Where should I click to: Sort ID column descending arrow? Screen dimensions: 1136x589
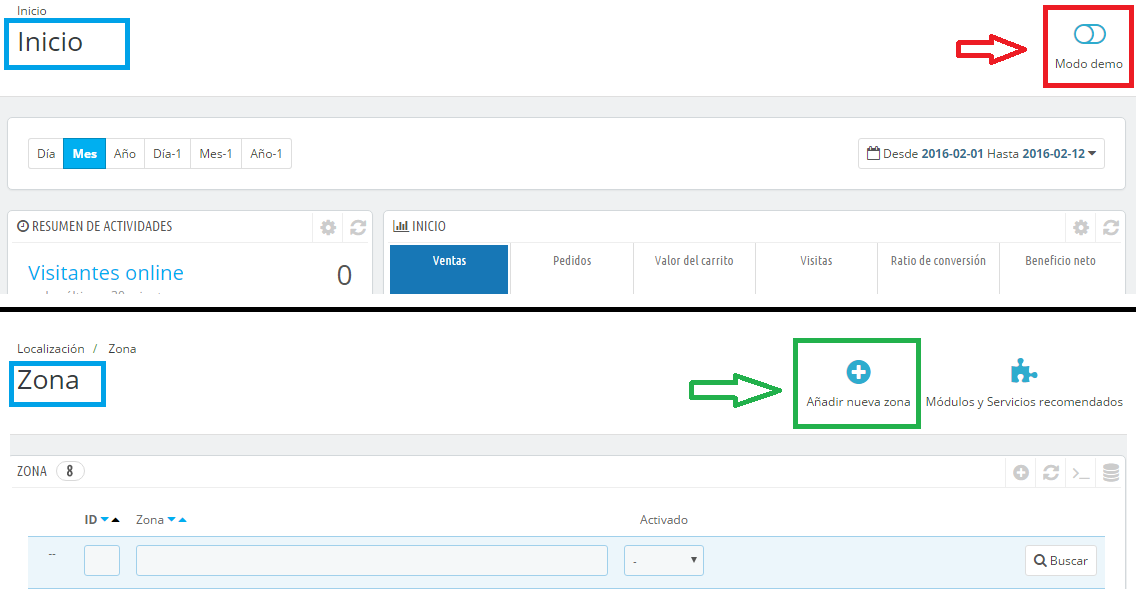(105, 519)
